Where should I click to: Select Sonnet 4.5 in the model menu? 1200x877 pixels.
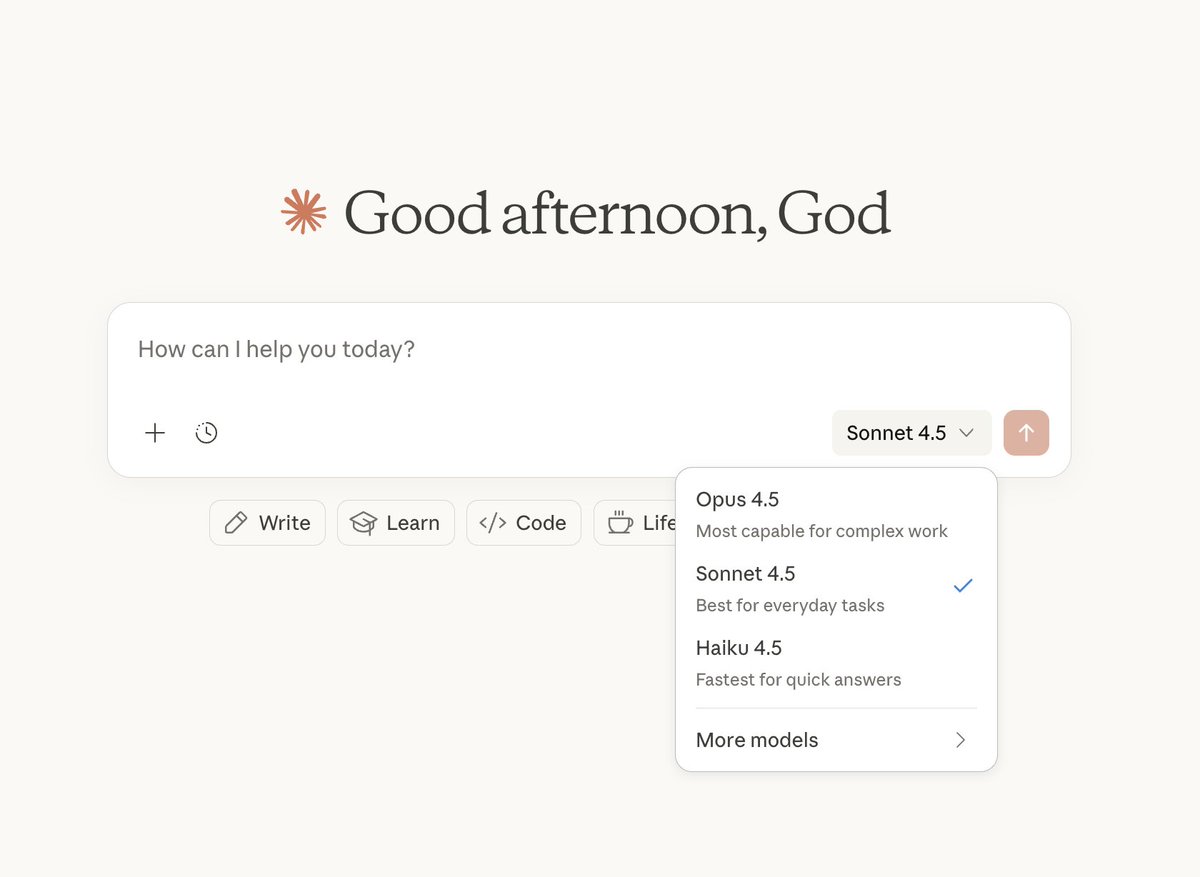pos(836,588)
